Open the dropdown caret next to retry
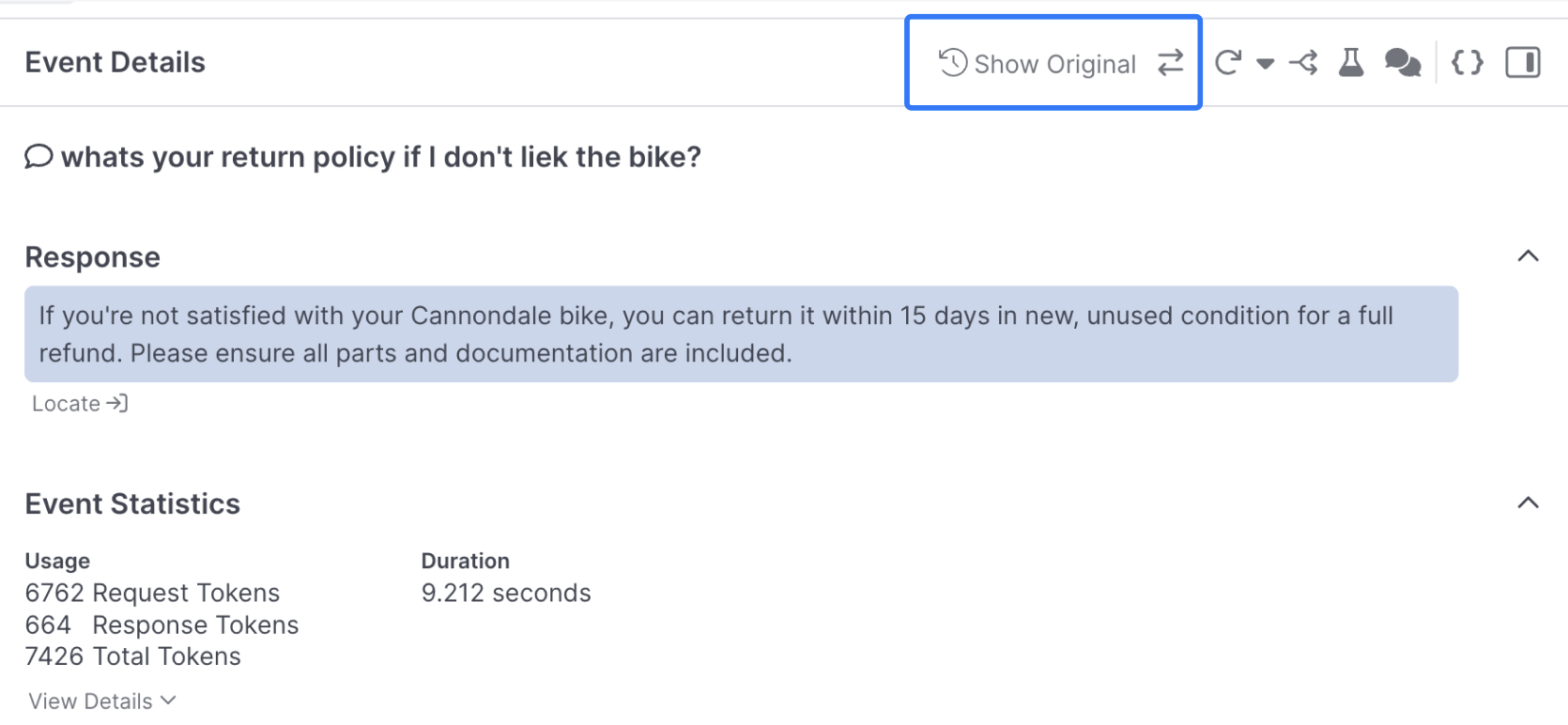This screenshot has width=1568, height=725. 1265,64
